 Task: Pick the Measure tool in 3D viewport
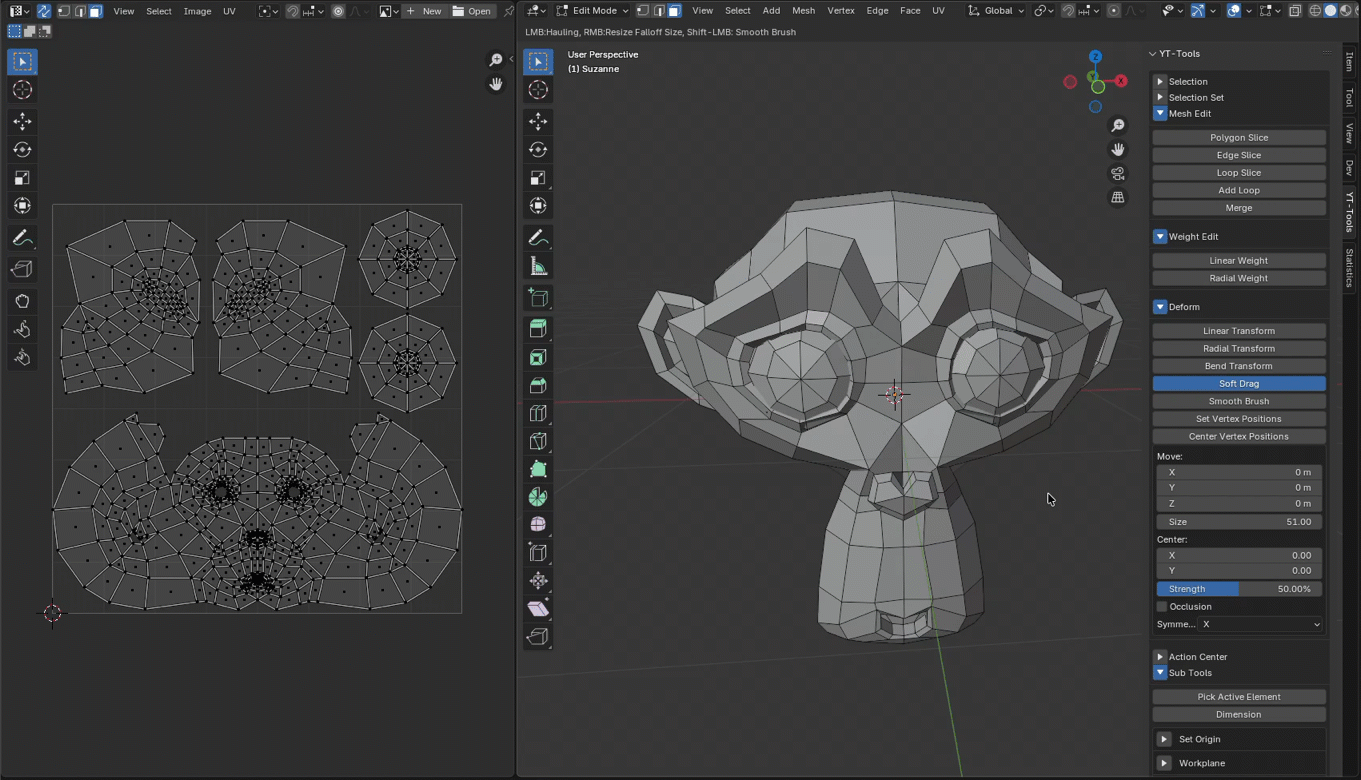(538, 267)
